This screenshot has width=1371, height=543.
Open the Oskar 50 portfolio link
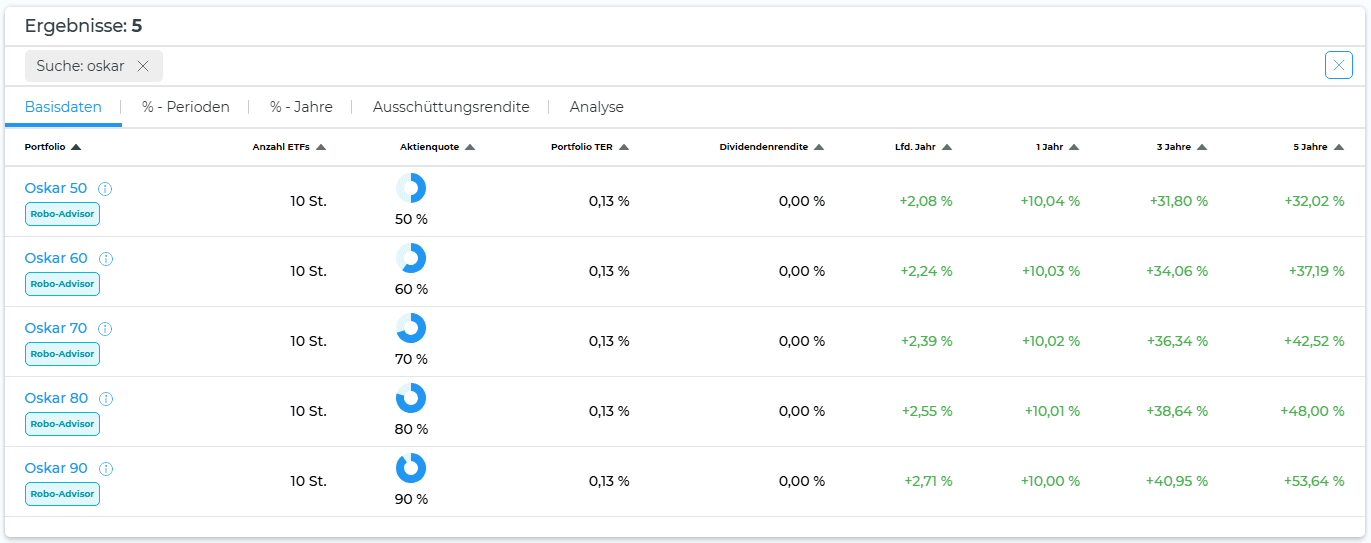[56, 189]
